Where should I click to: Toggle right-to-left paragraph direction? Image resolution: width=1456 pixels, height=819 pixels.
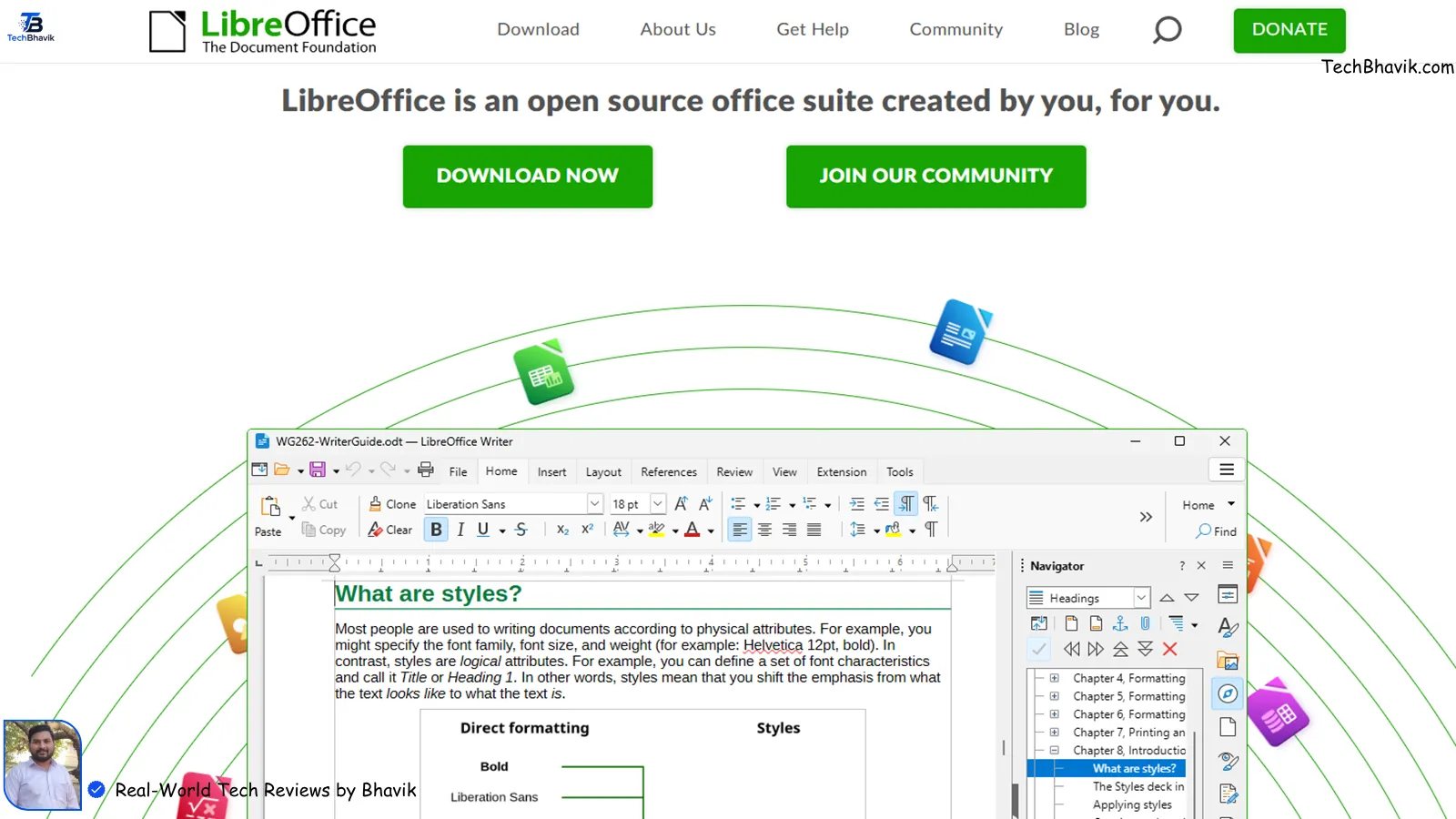pyautogui.click(x=930, y=504)
